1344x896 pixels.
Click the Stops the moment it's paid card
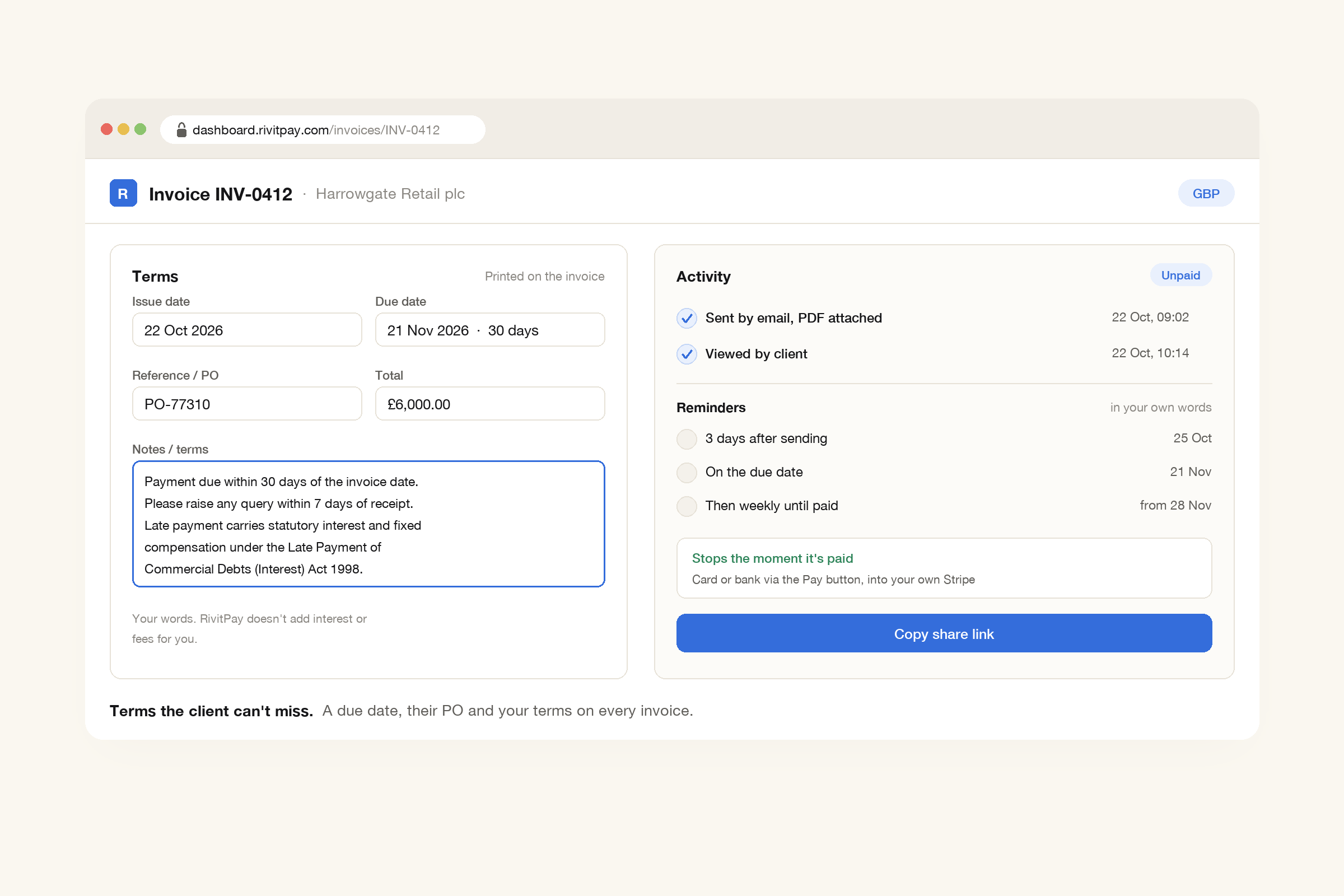tap(944, 568)
